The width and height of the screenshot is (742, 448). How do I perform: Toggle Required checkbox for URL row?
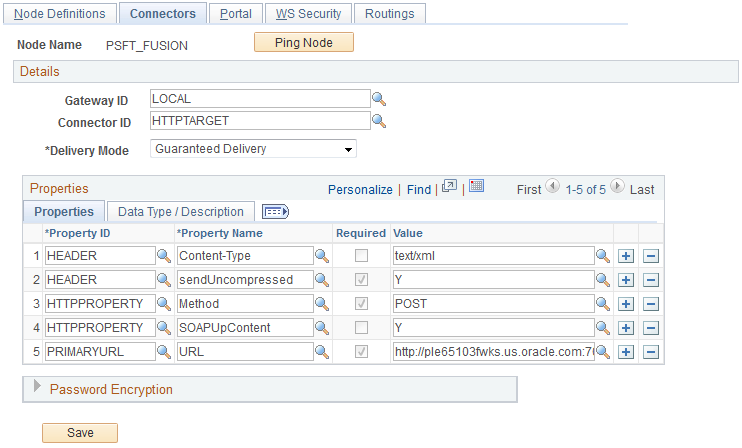click(362, 352)
